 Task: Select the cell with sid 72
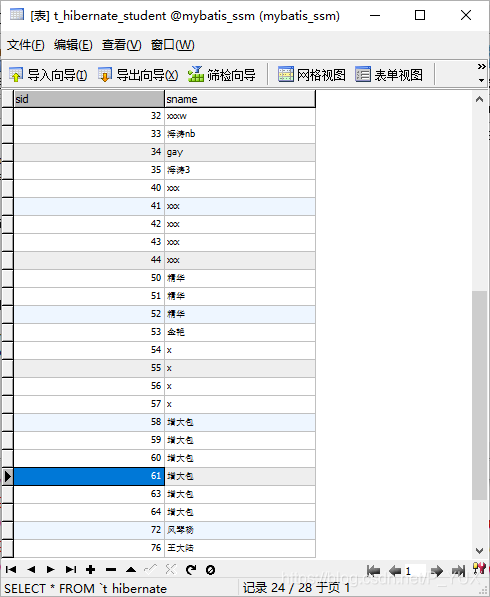coord(89,530)
